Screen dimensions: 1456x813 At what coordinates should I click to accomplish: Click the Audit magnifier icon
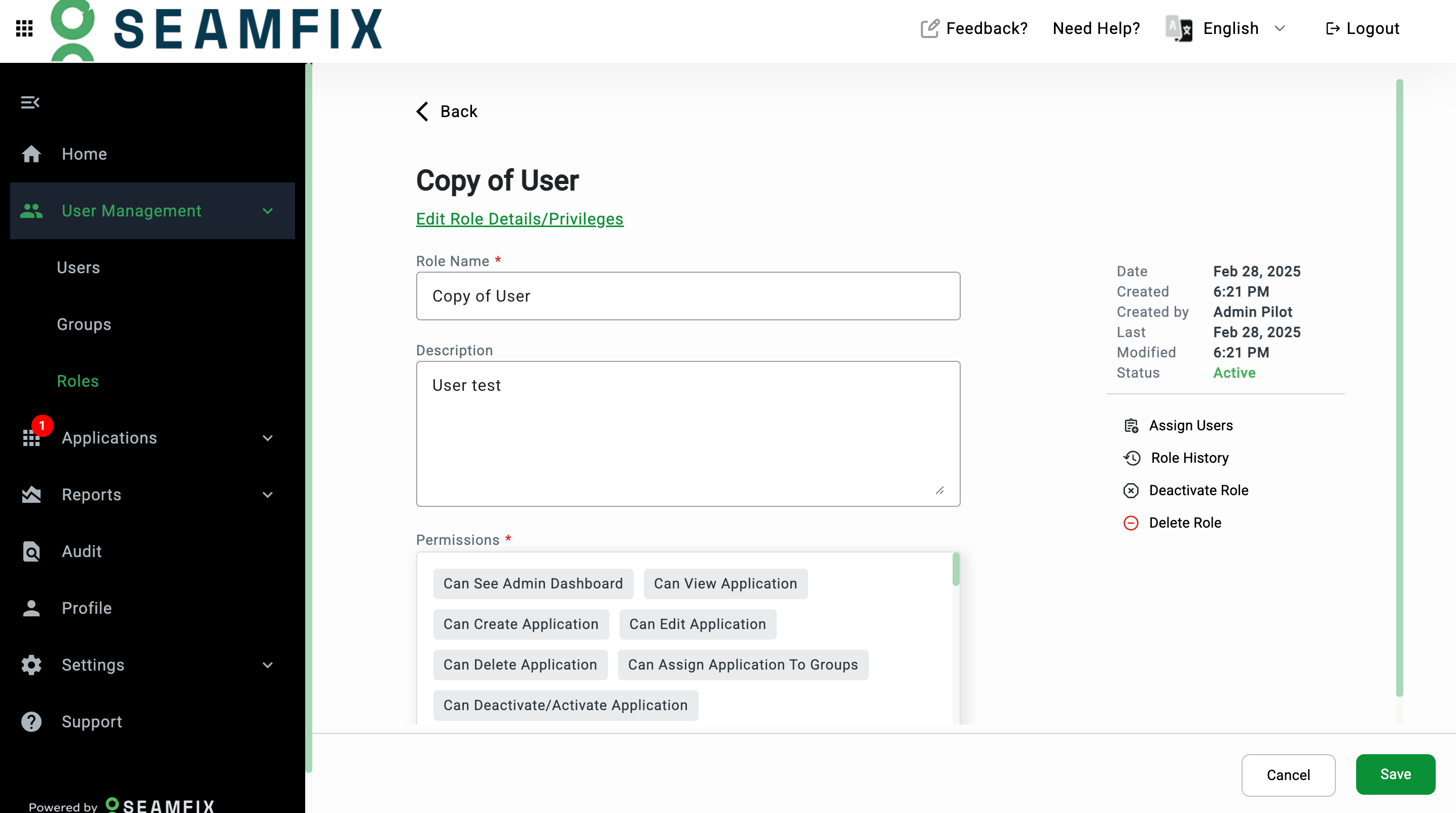(31, 551)
